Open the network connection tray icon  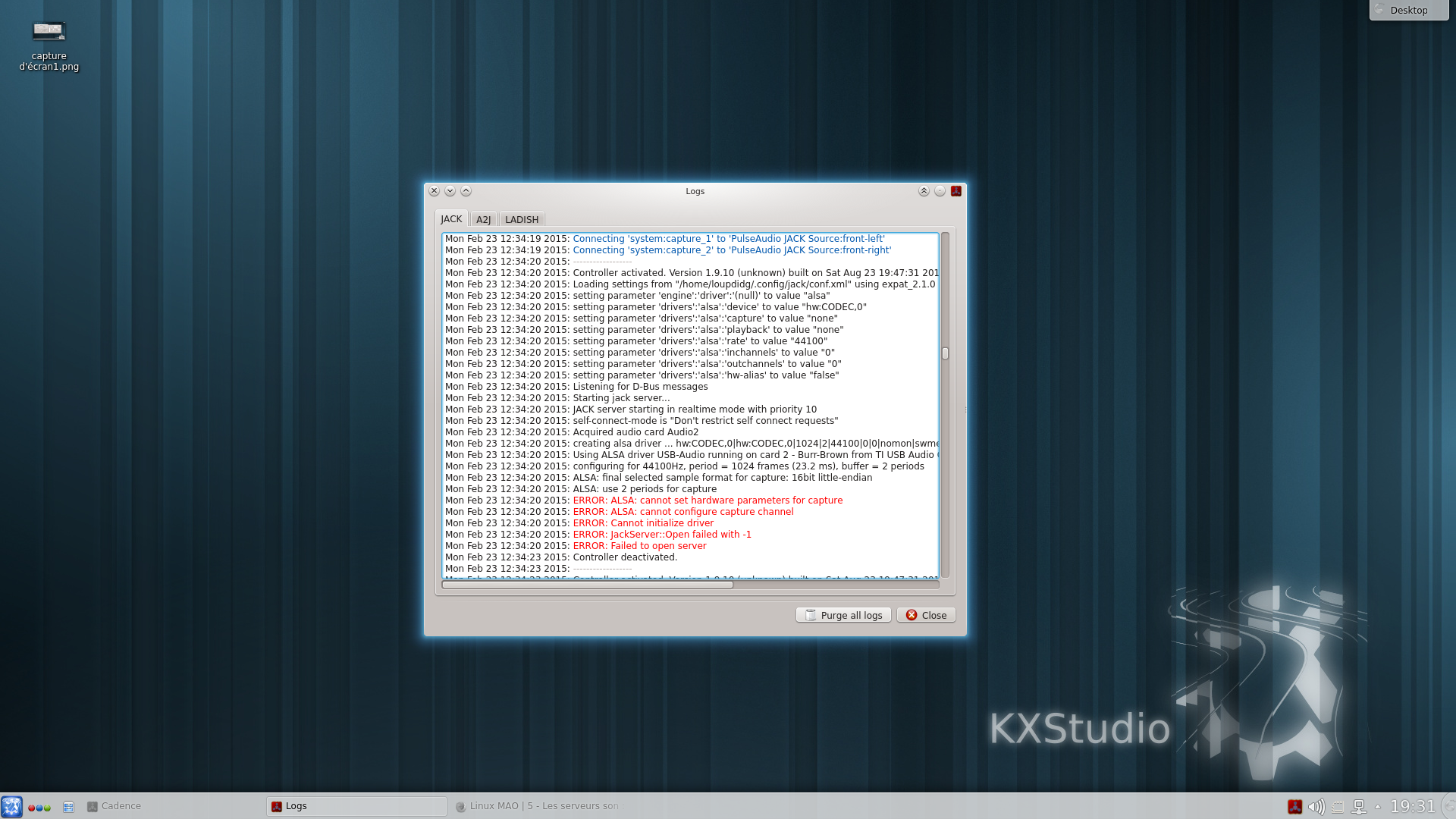coord(1359,807)
